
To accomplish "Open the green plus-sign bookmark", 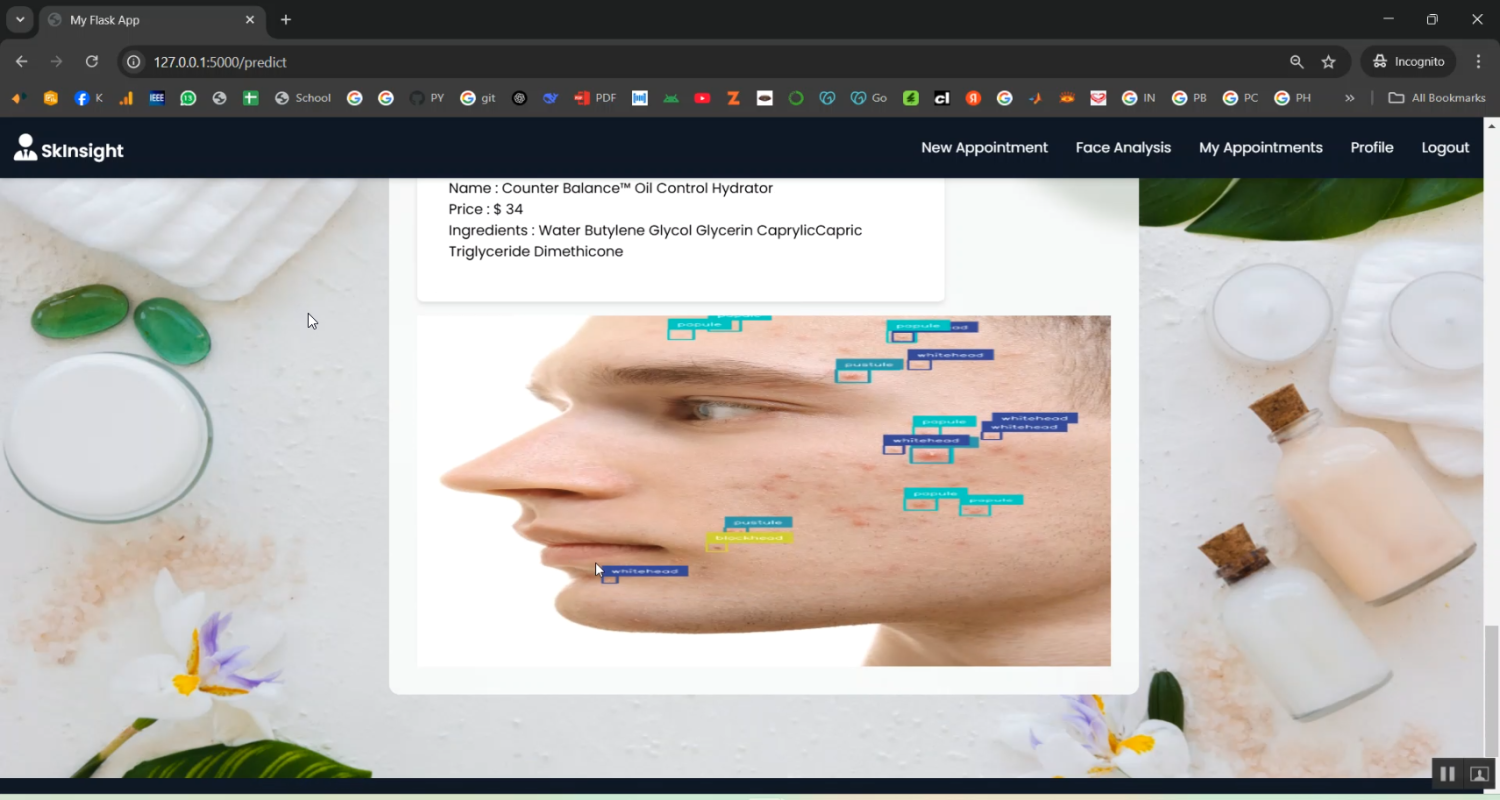I will (x=251, y=98).
